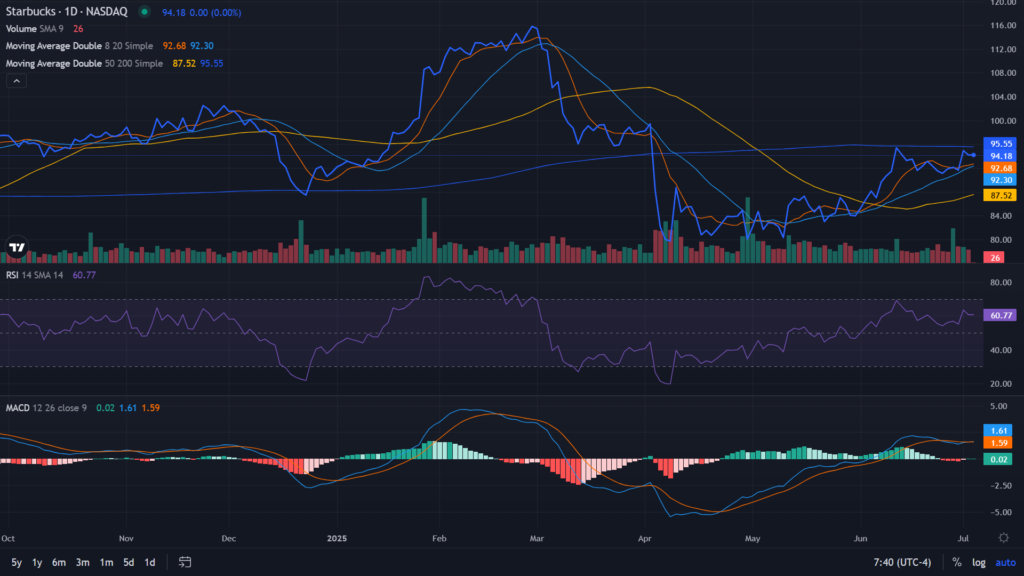Click the 108.00 price scale tick

tap(1003, 72)
